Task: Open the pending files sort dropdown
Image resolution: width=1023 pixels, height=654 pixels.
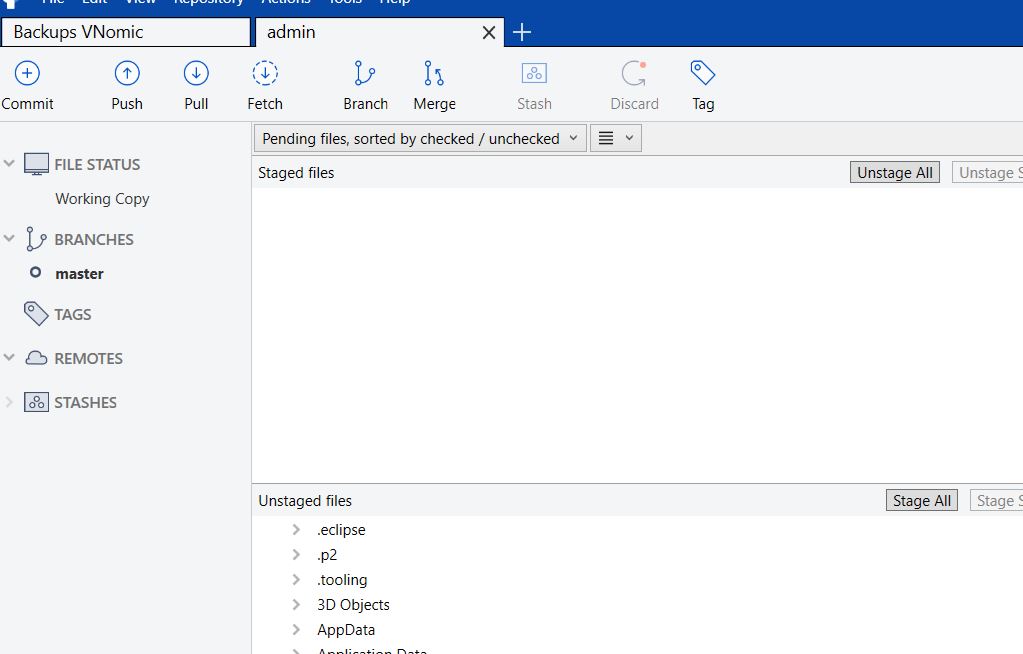Action: (418, 137)
